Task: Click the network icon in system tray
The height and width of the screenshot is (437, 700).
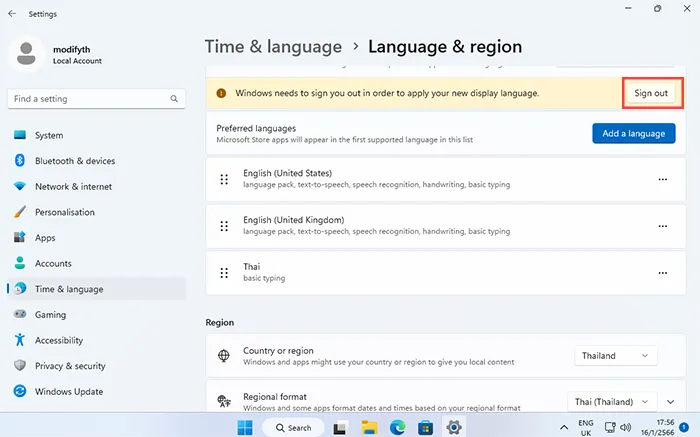Action: click(x=610, y=427)
